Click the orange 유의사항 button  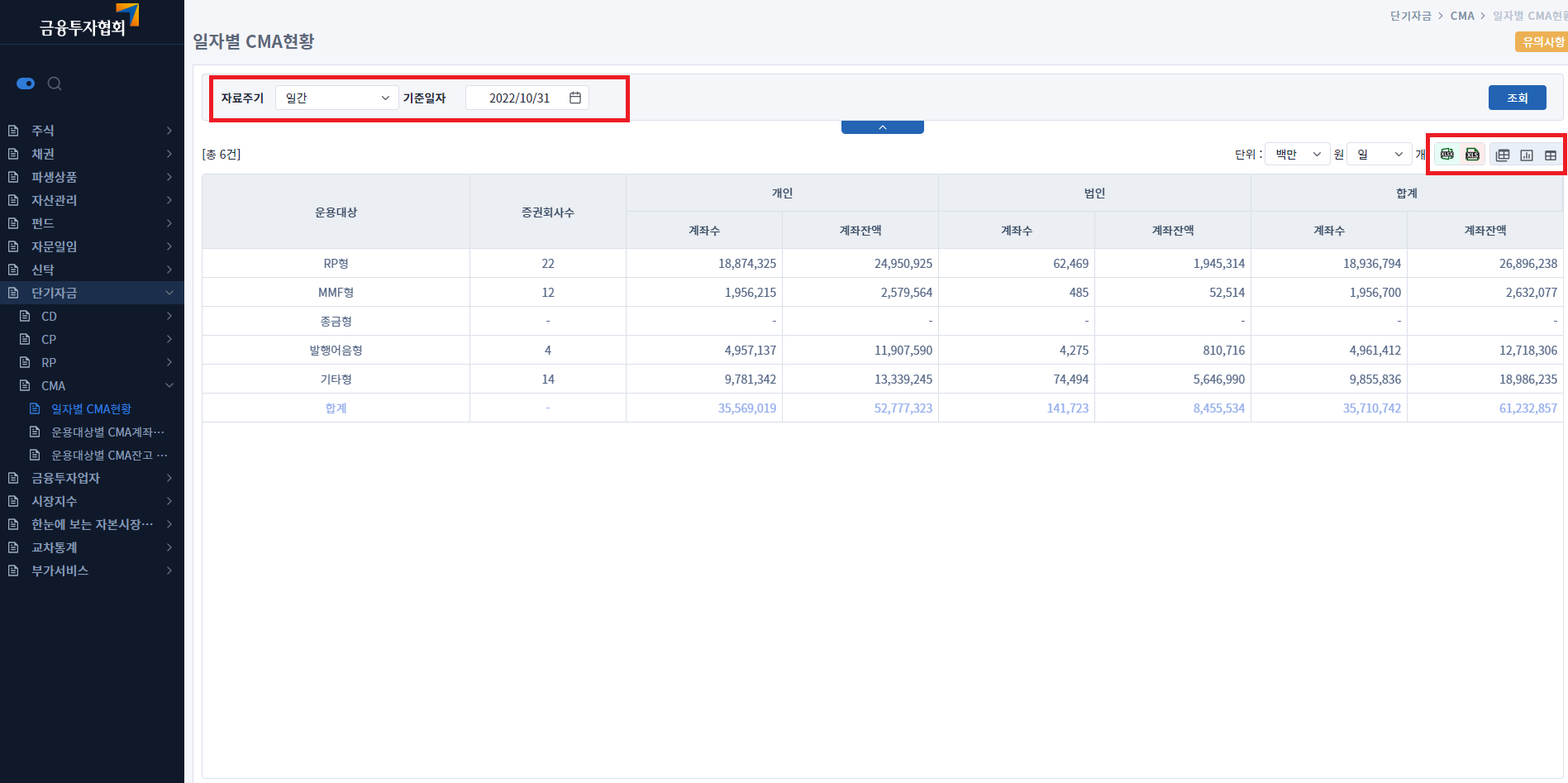[x=1542, y=41]
